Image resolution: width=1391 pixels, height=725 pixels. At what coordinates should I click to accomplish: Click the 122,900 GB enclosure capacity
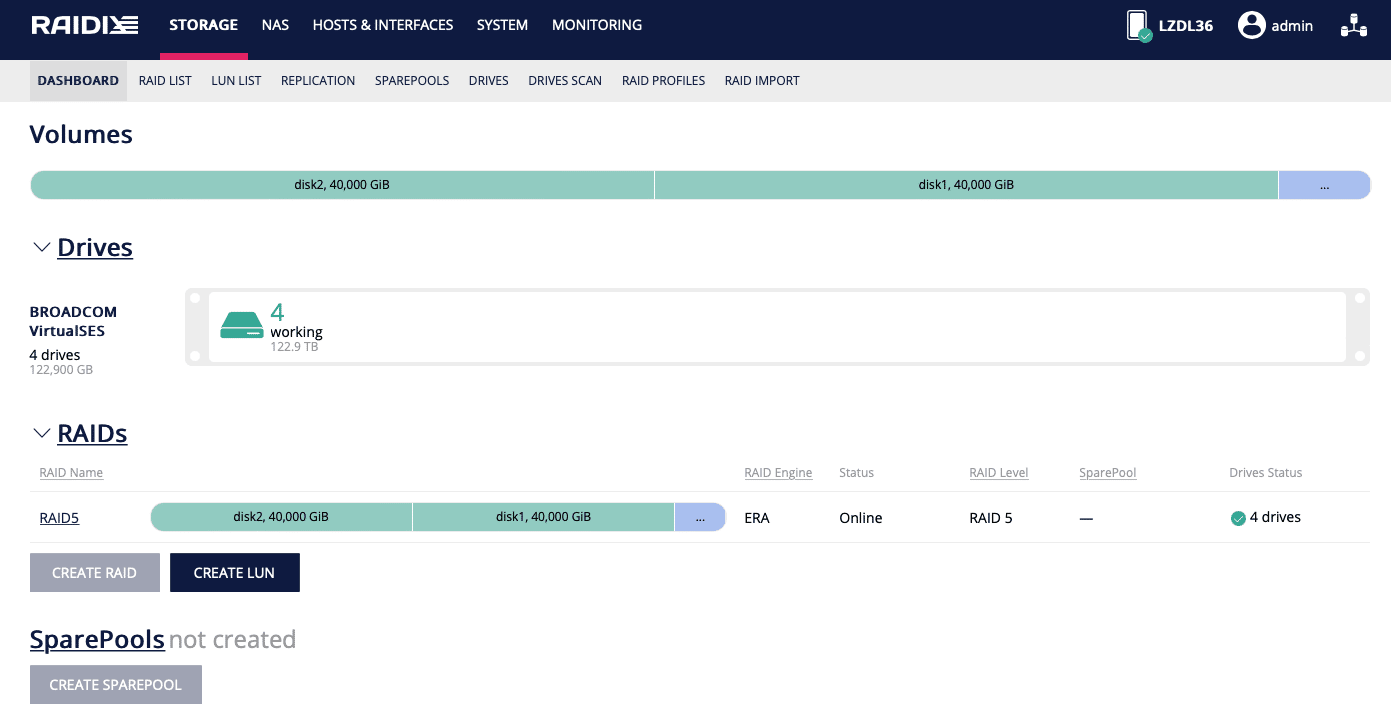tap(61, 369)
